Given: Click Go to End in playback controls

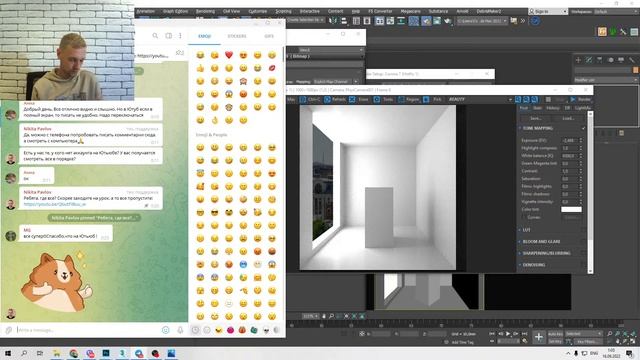Looking at the screenshot, I should coord(525,334).
